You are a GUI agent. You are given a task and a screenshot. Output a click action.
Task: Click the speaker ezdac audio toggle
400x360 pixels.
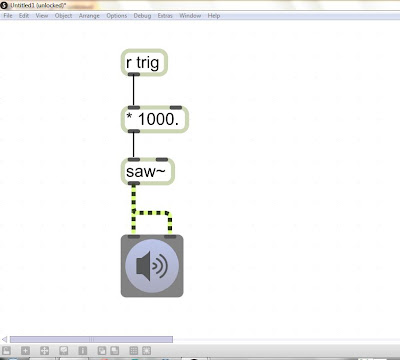pyautogui.click(x=152, y=266)
